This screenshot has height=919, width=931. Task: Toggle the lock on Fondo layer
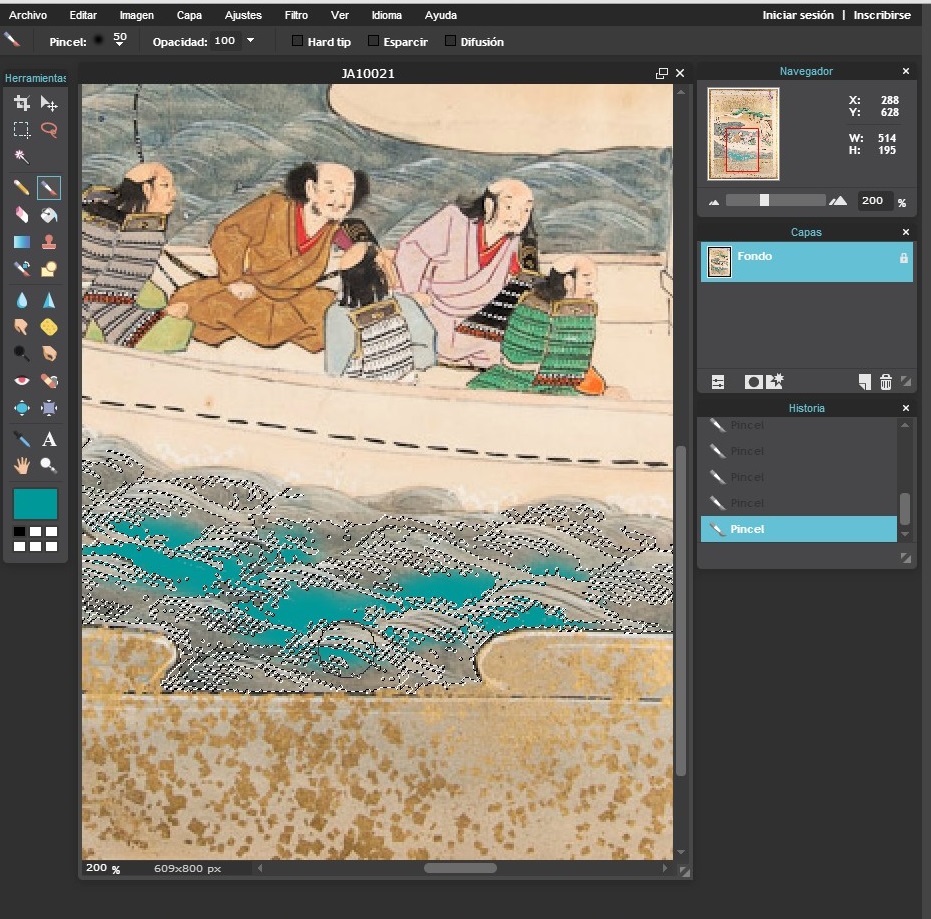904,258
